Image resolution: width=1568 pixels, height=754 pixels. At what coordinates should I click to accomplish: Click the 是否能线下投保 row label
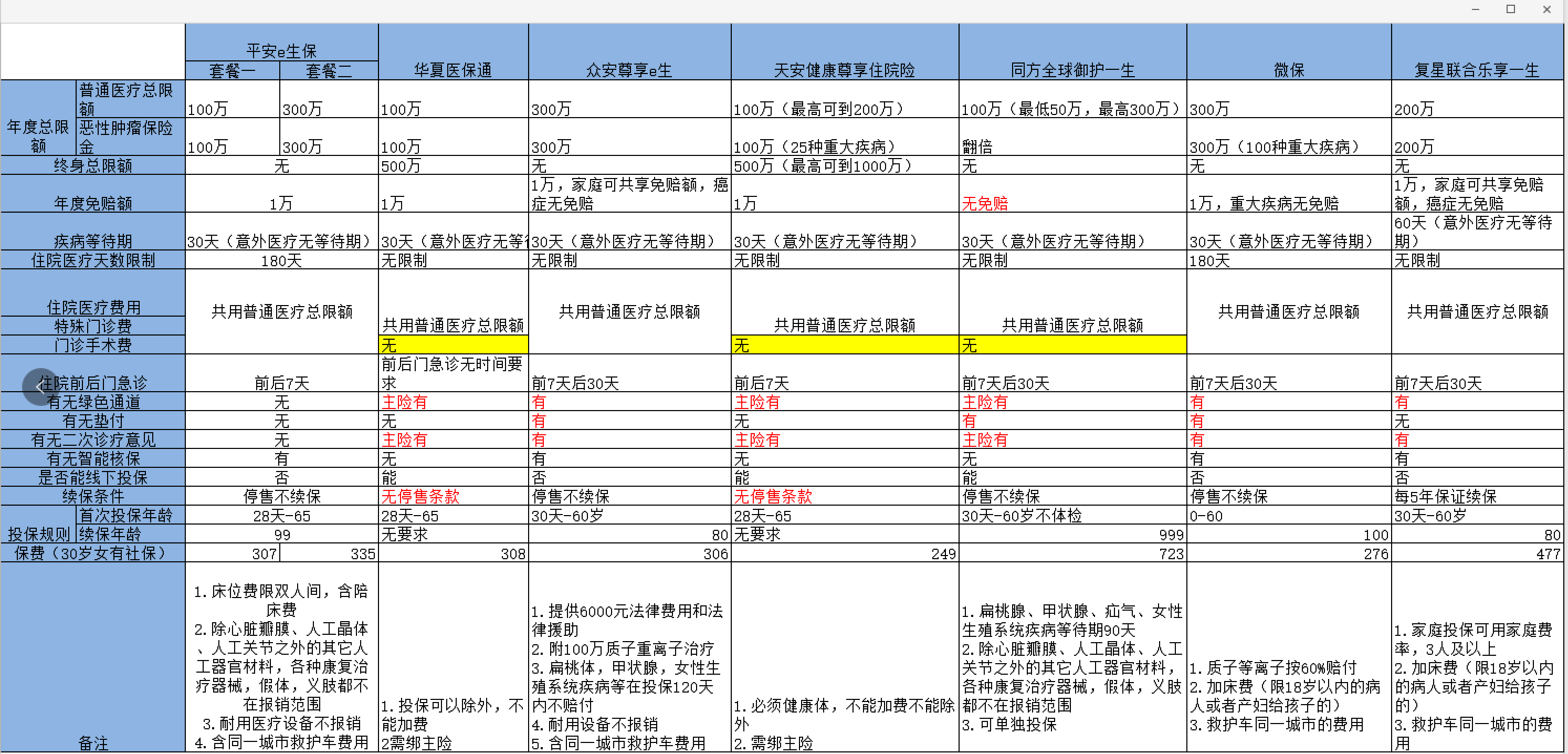pyautogui.click(x=92, y=477)
